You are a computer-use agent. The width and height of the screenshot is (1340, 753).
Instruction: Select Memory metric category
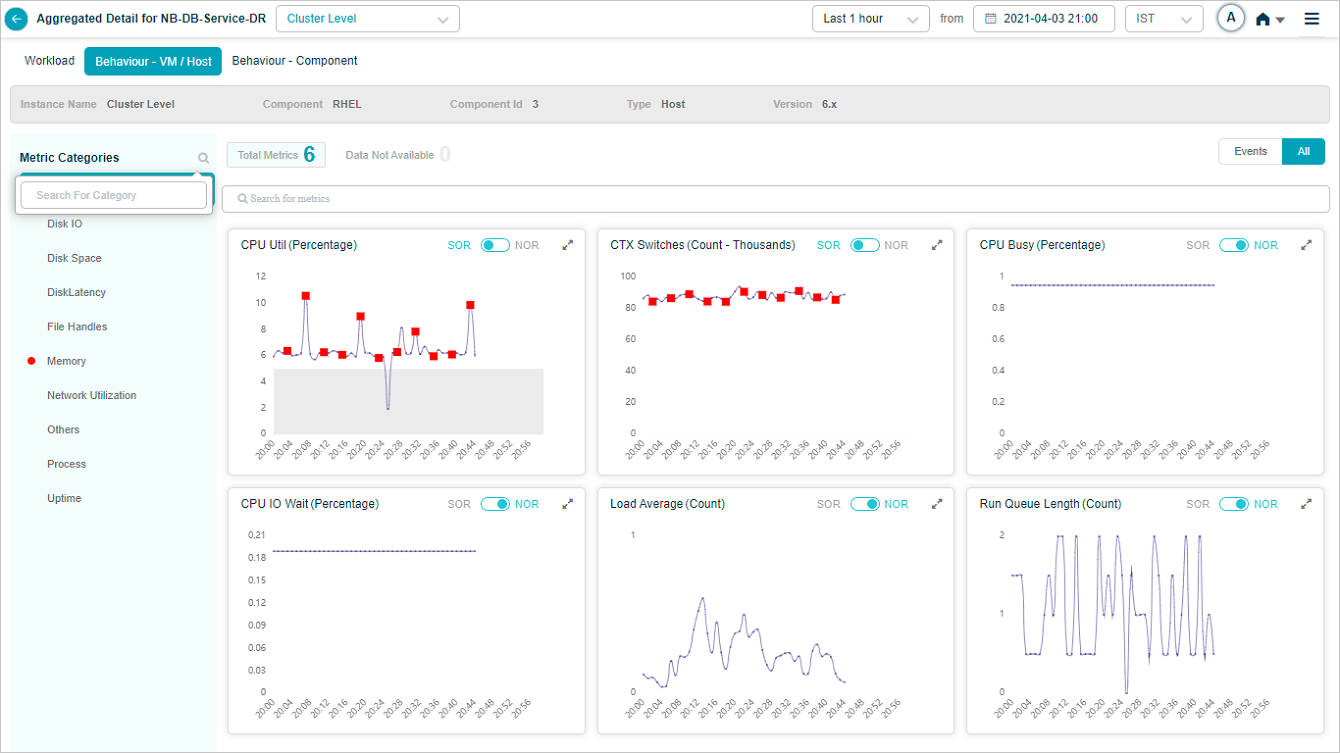click(x=66, y=361)
